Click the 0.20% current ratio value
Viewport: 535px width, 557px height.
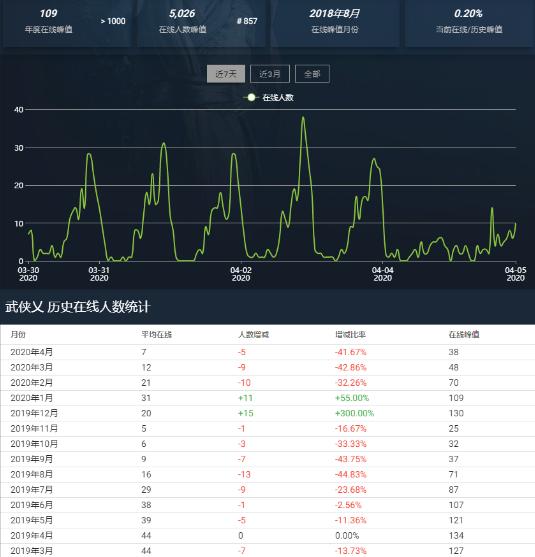[468, 13]
